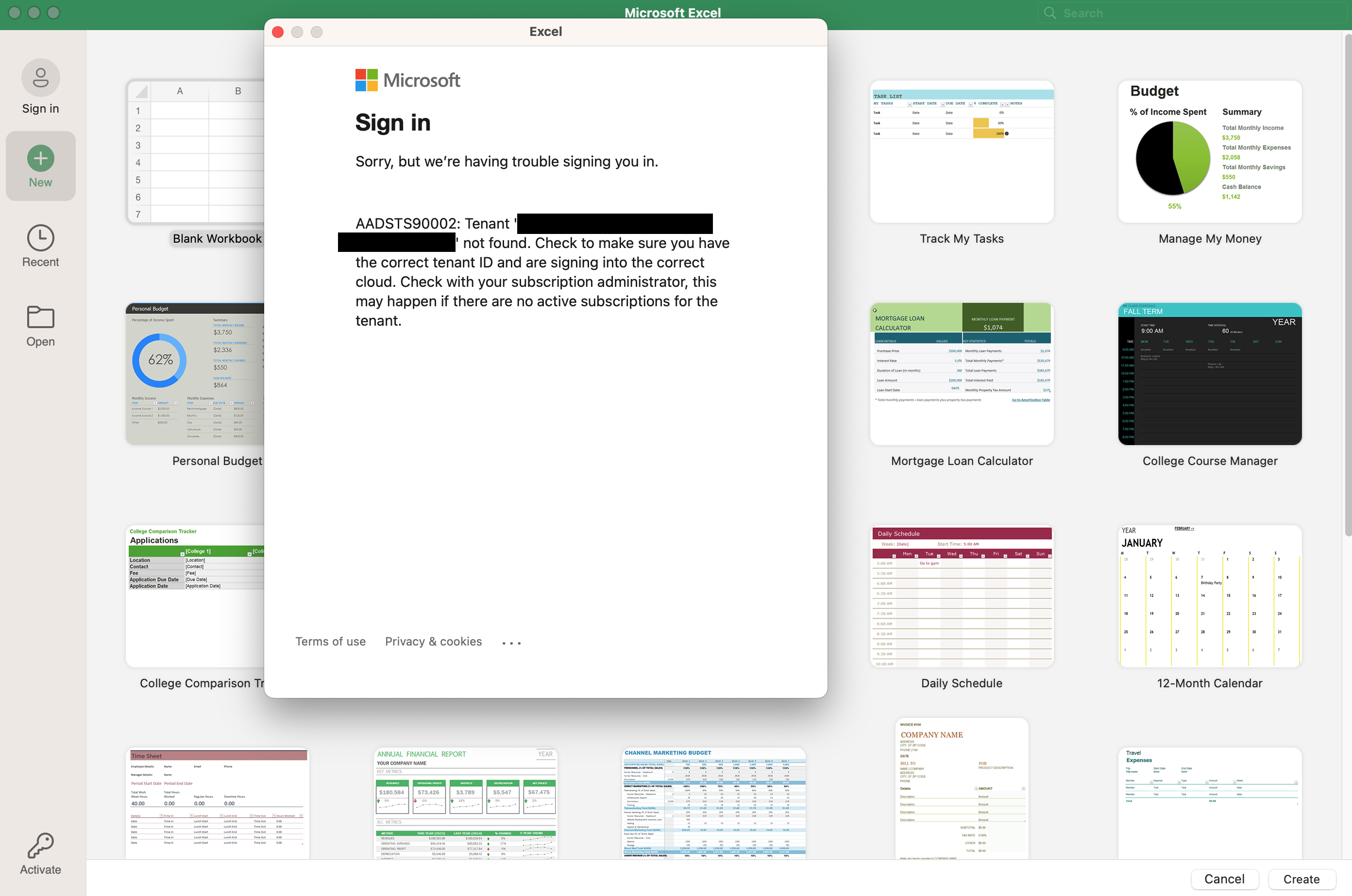Click the Open folder icon

(x=41, y=317)
